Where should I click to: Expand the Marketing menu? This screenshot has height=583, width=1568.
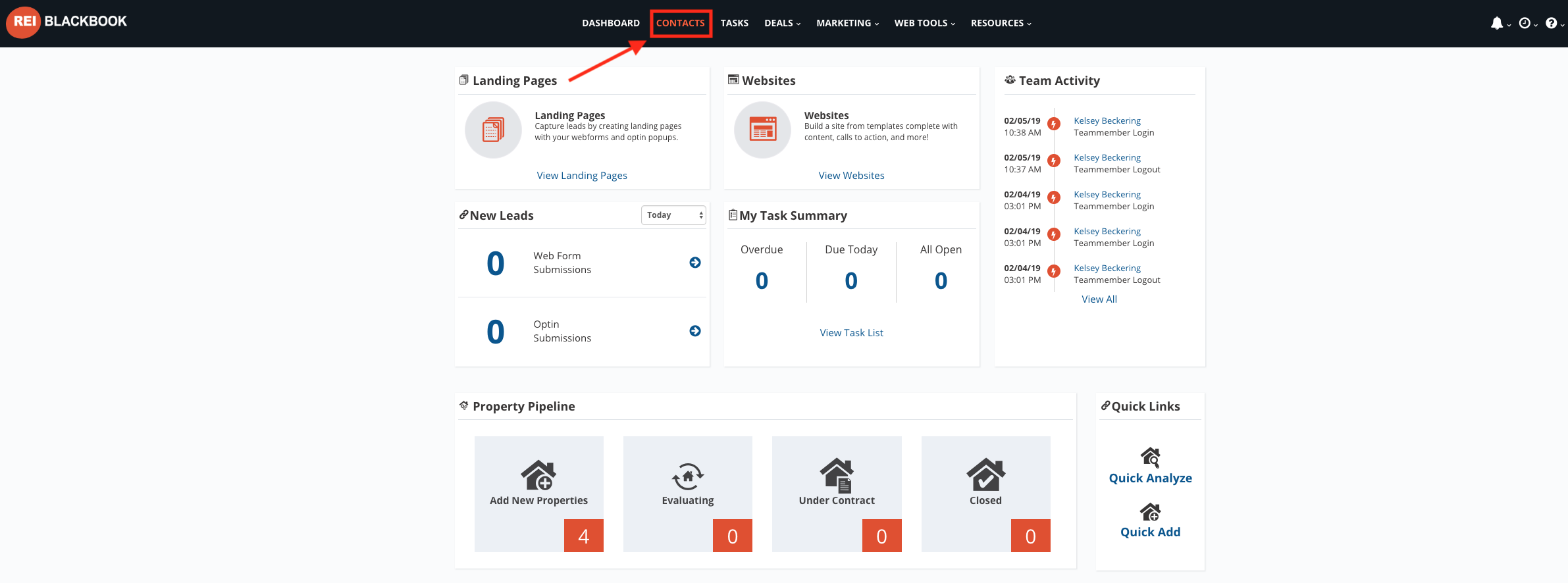[847, 23]
